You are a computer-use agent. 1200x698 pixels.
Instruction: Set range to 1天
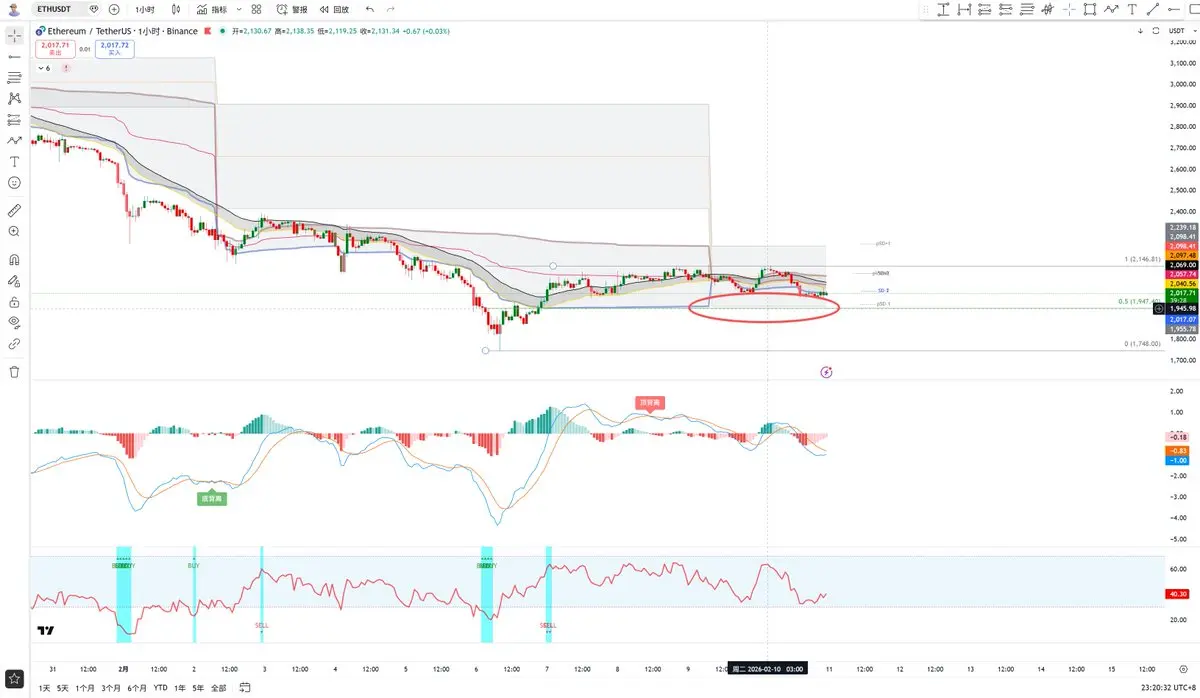pyautogui.click(x=43, y=688)
